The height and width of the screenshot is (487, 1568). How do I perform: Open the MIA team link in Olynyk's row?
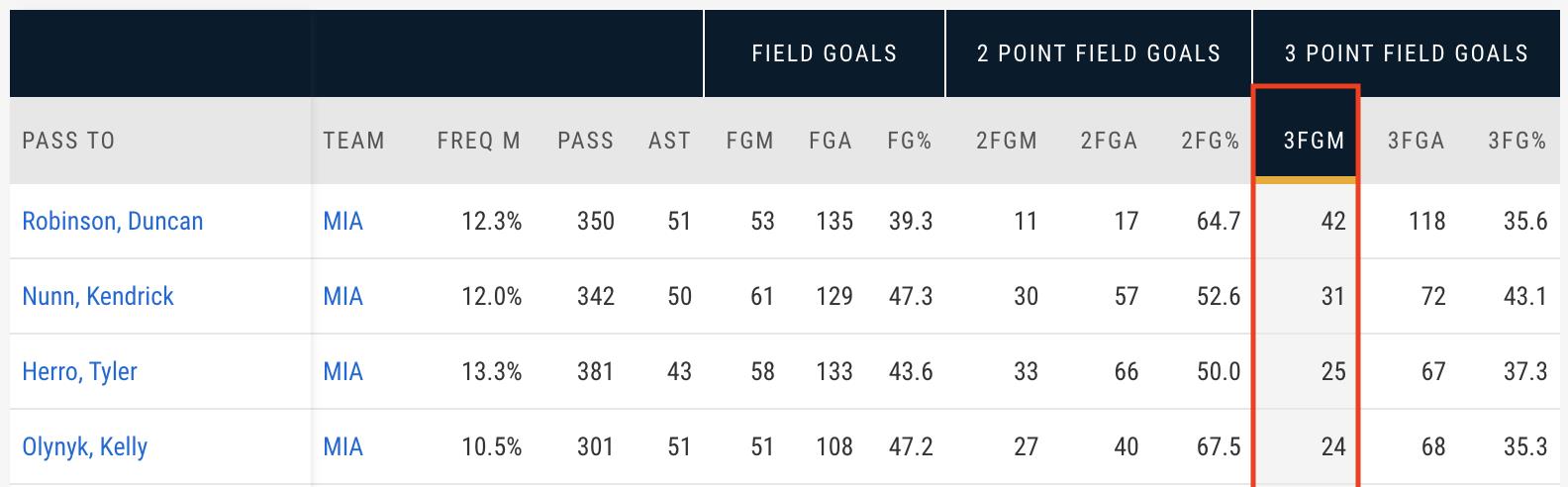tap(343, 446)
